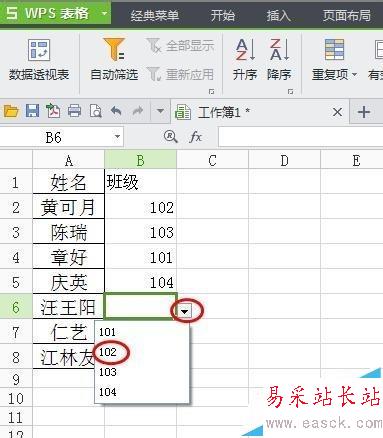Click Show All (全部显示) filter button
The height and width of the screenshot is (438, 383).
pos(180,46)
